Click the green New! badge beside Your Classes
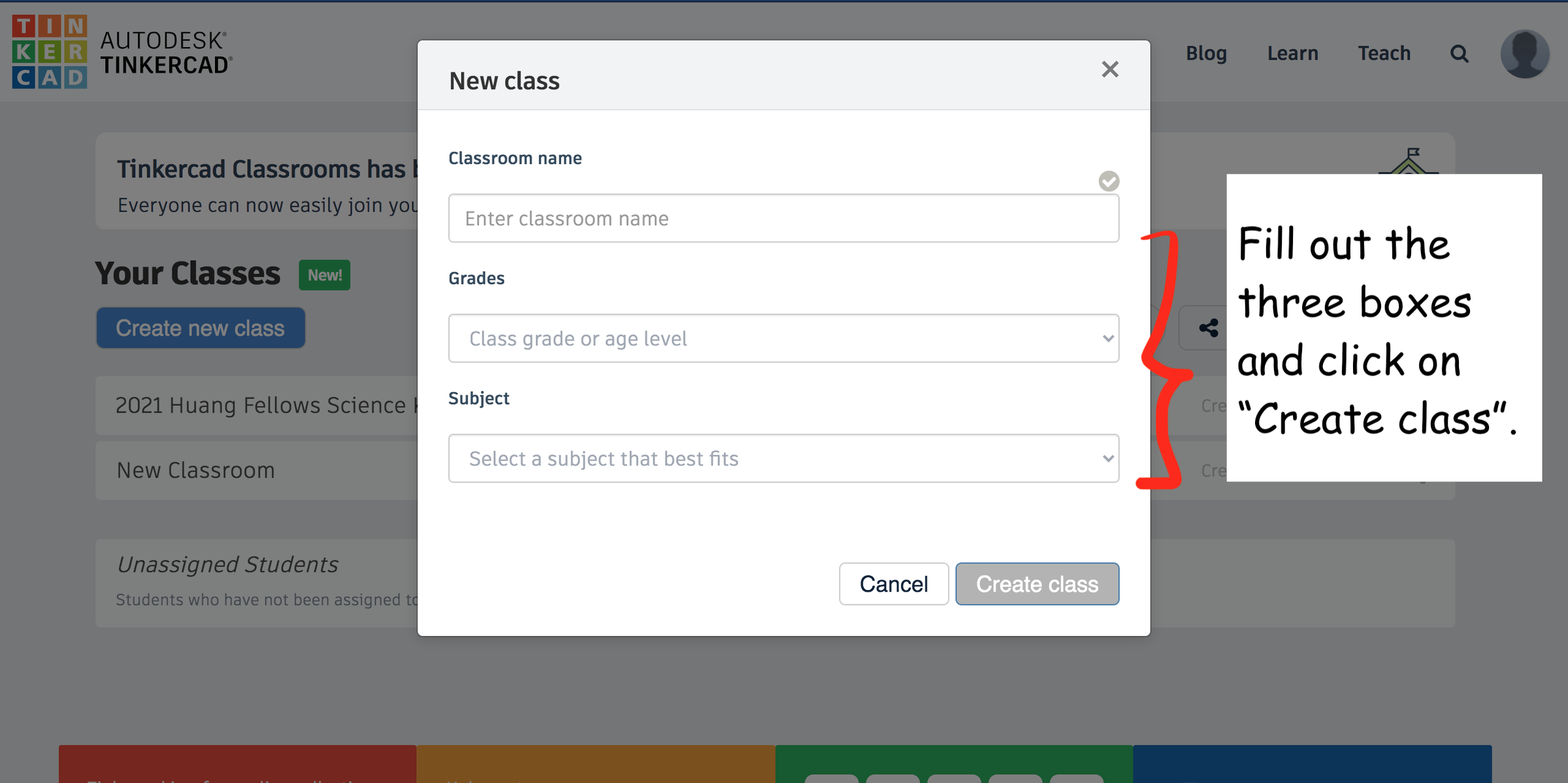This screenshot has height=783, width=1568. pyautogui.click(x=324, y=275)
